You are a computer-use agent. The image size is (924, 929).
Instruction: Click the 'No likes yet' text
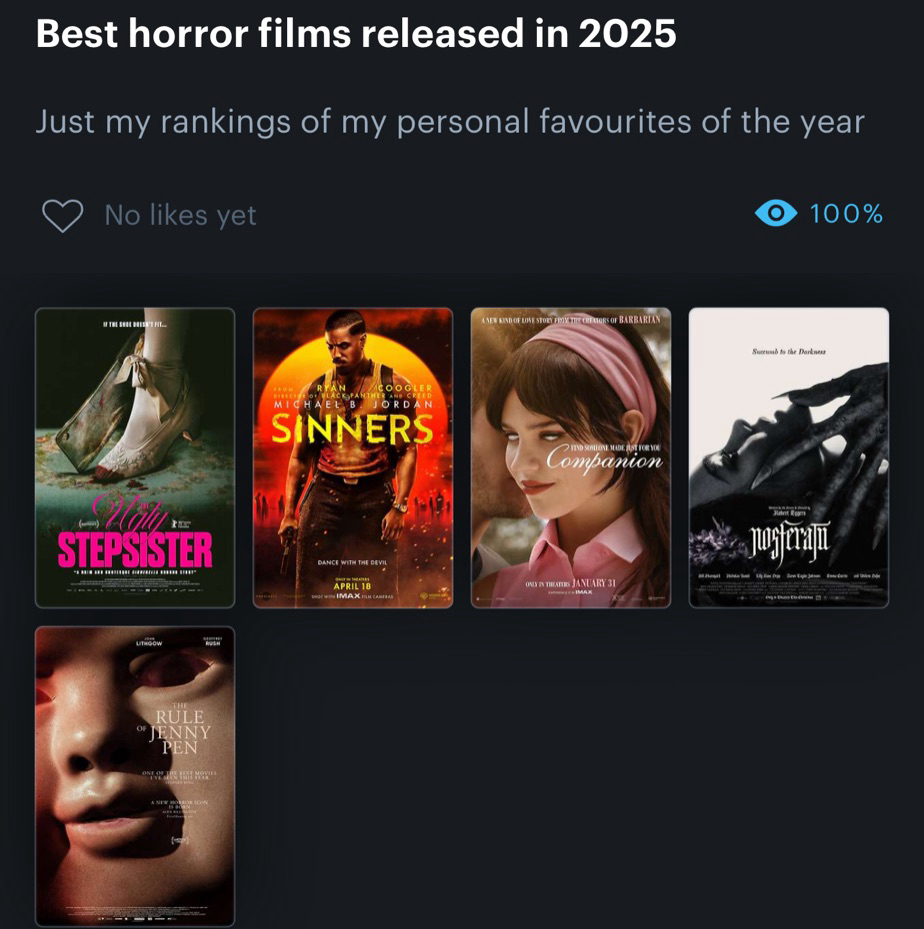tap(181, 215)
